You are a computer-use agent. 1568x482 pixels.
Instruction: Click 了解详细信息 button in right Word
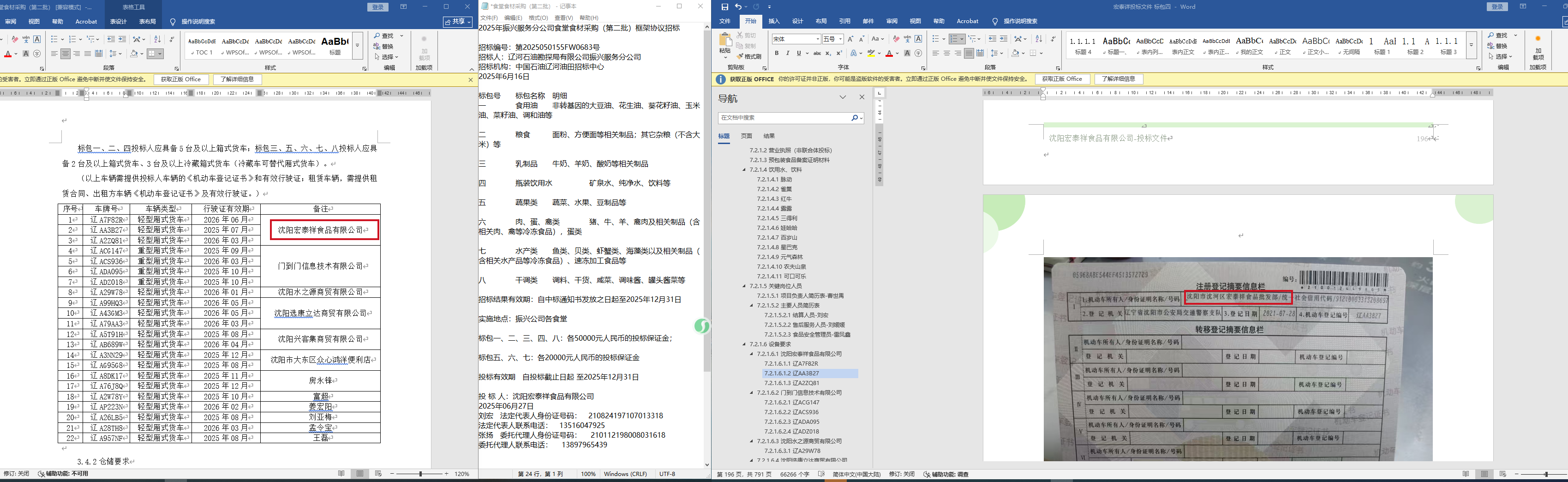coord(1119,79)
